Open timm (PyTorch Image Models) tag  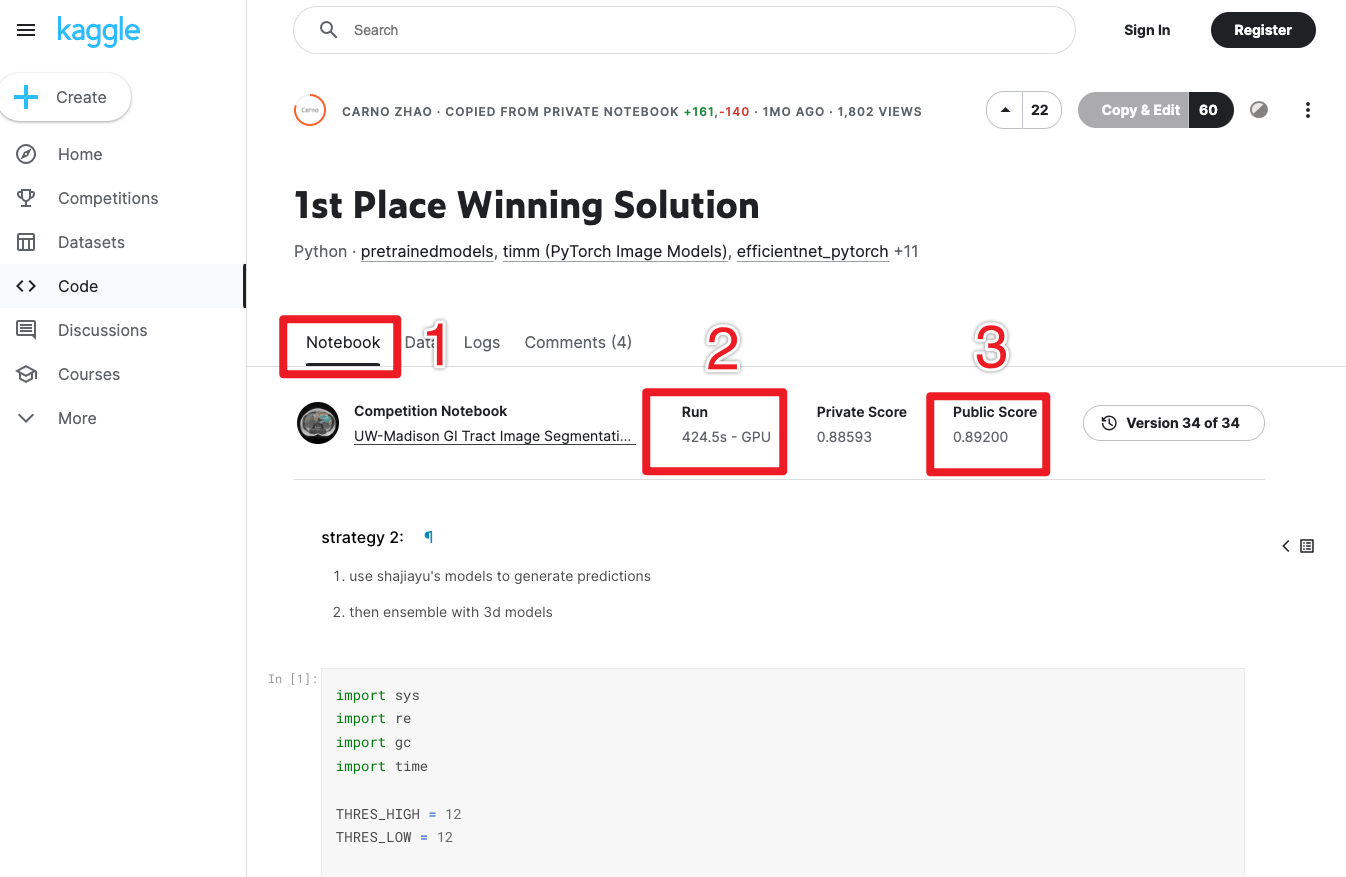point(615,252)
